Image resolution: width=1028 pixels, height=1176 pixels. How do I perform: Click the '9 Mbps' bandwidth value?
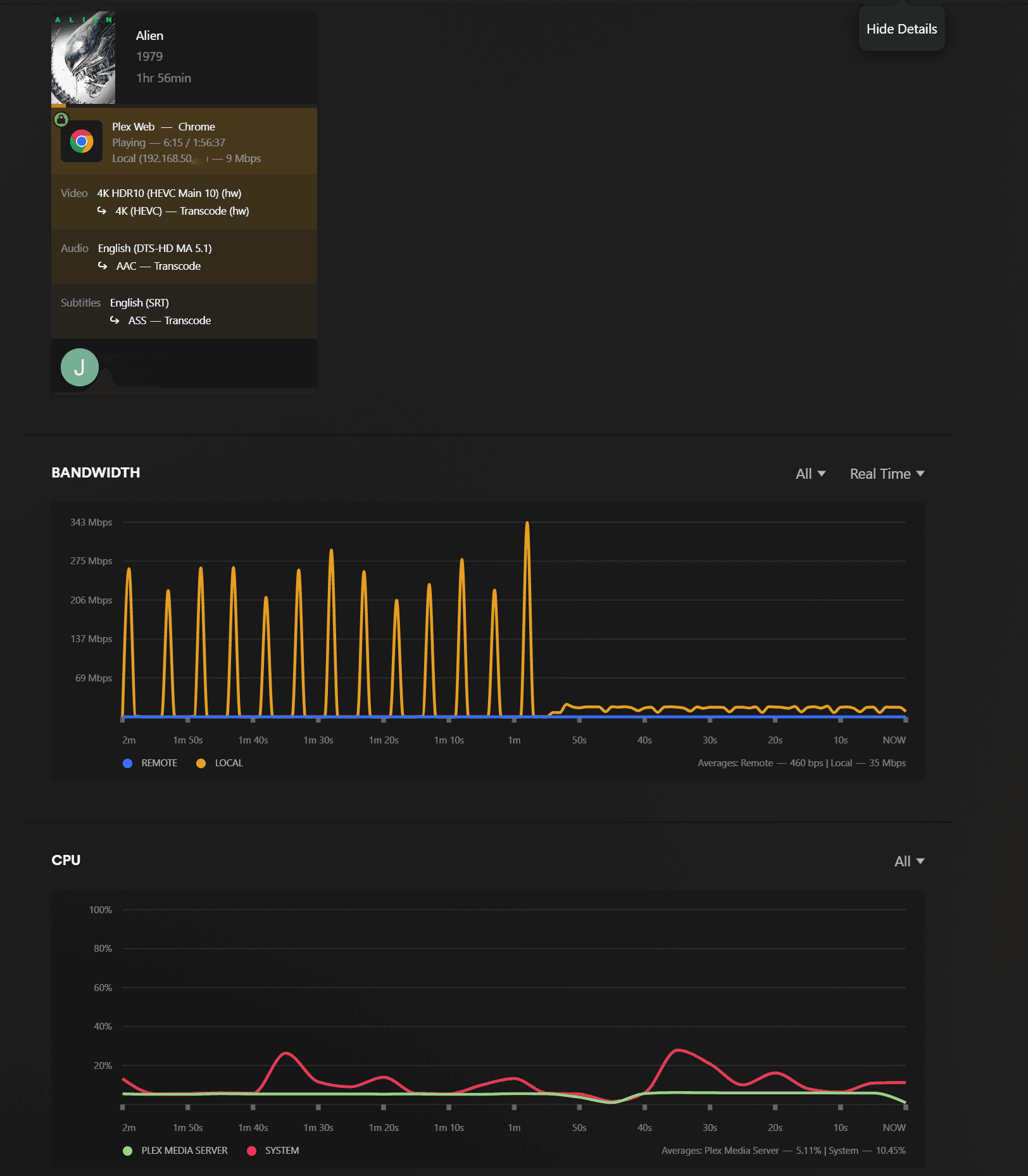244,158
